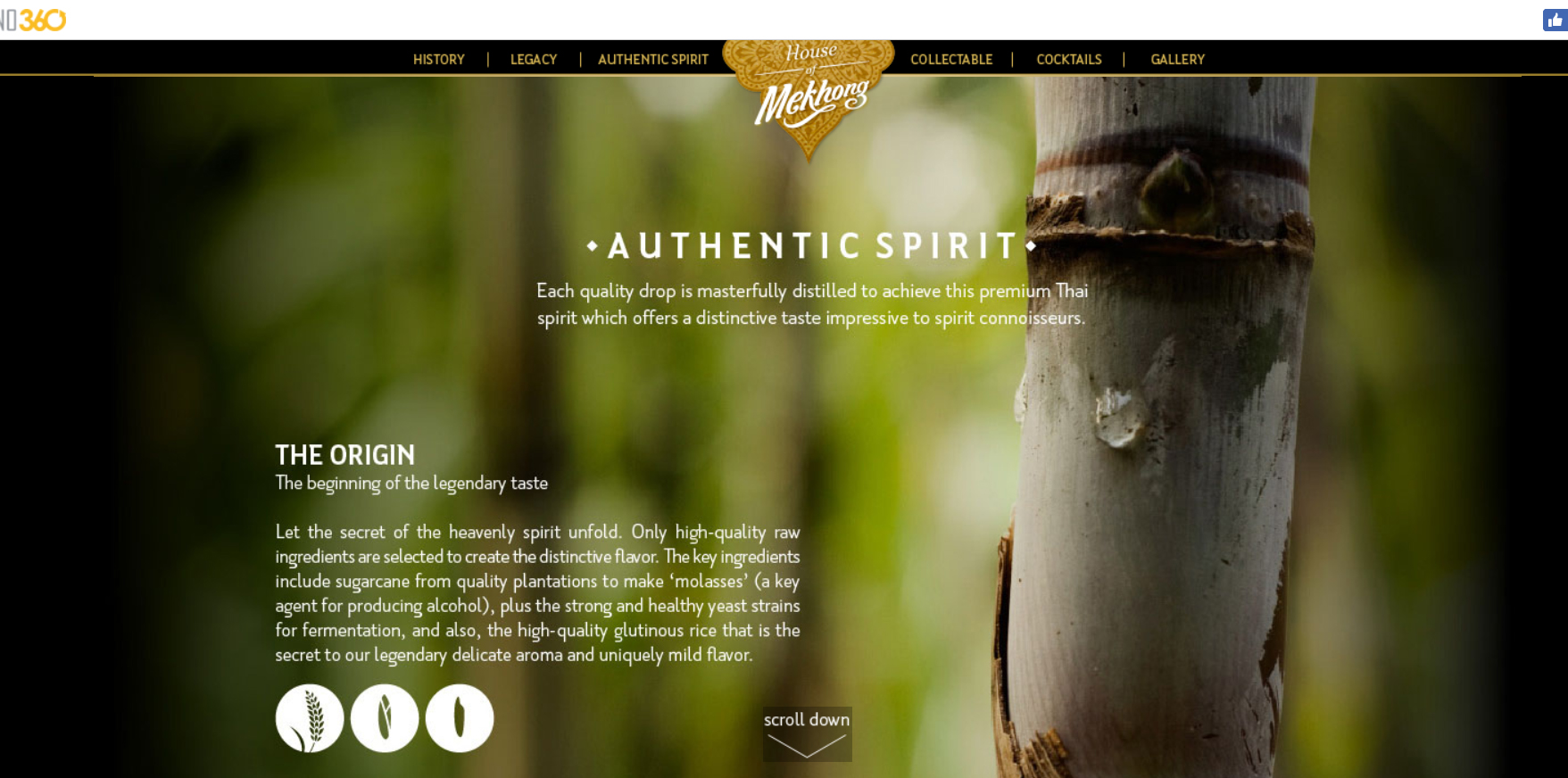
Task: Click the rice stalk circle icon
Action: pyautogui.click(x=310, y=718)
